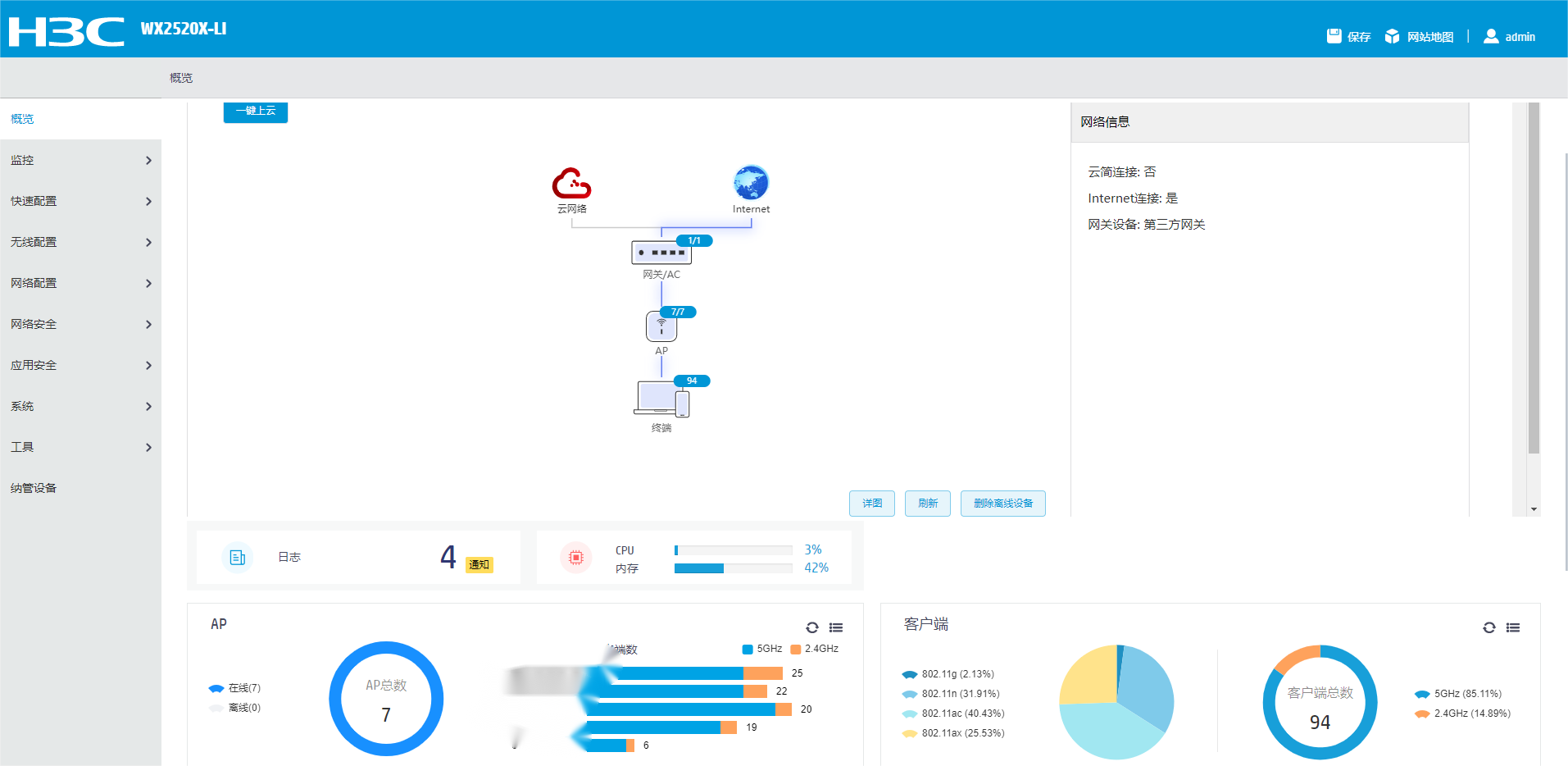Open the 详图 detailed topology view

872,504
